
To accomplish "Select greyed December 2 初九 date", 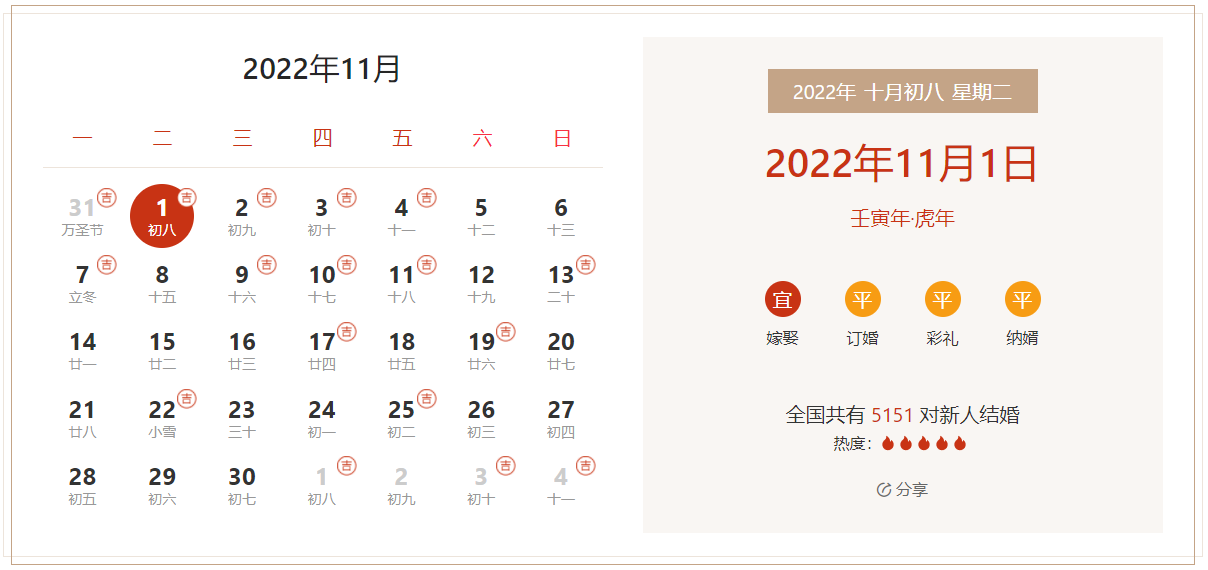I will tap(402, 485).
